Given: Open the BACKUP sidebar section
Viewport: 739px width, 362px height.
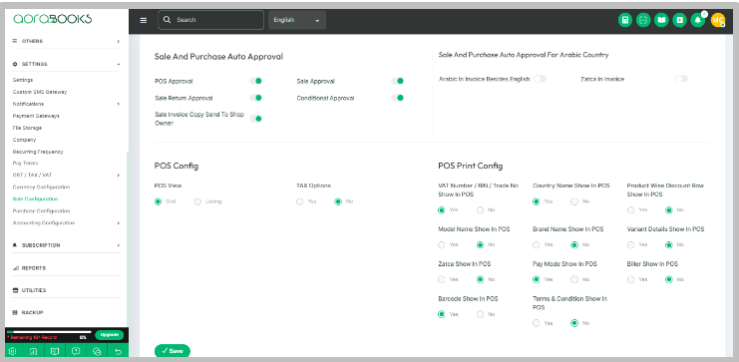Looking at the screenshot, I should coord(66,313).
